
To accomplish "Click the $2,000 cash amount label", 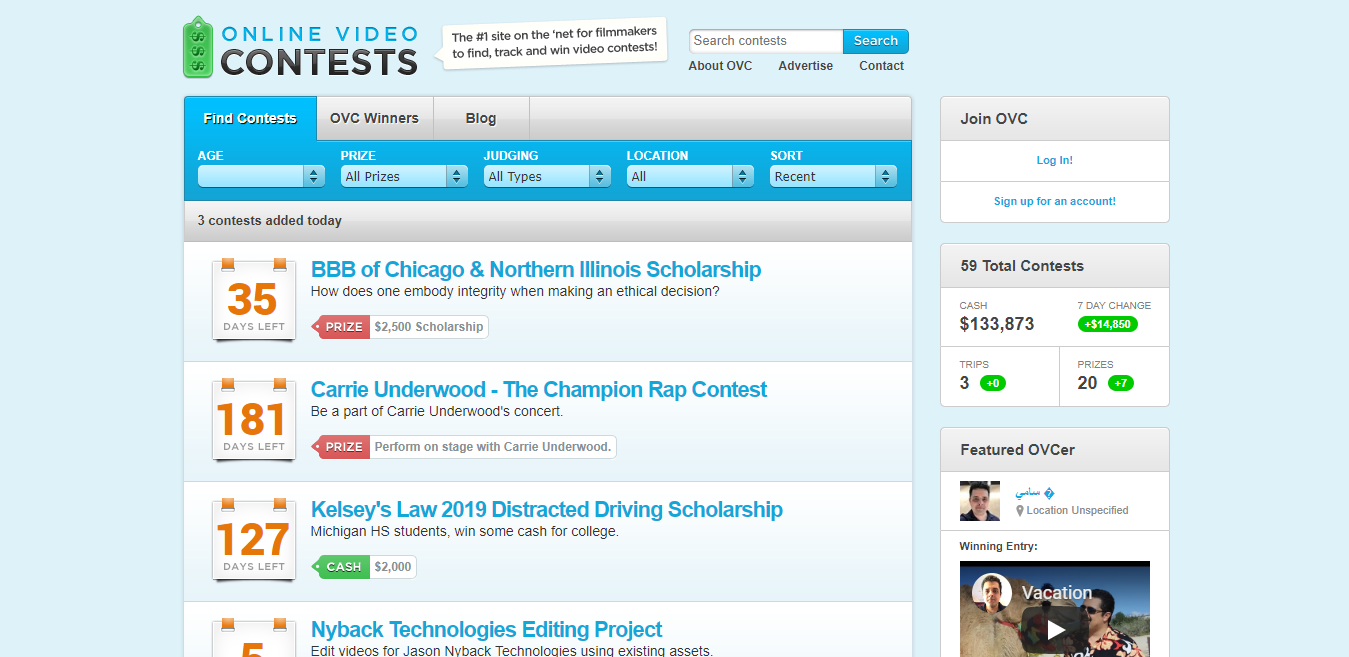I will [393, 567].
